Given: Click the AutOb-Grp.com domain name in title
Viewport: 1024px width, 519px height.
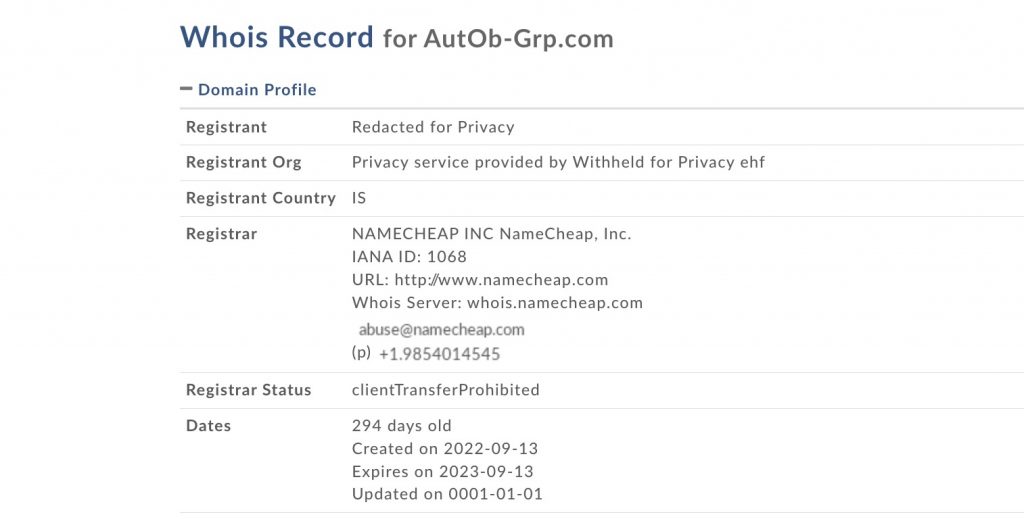Looking at the screenshot, I should [518, 39].
